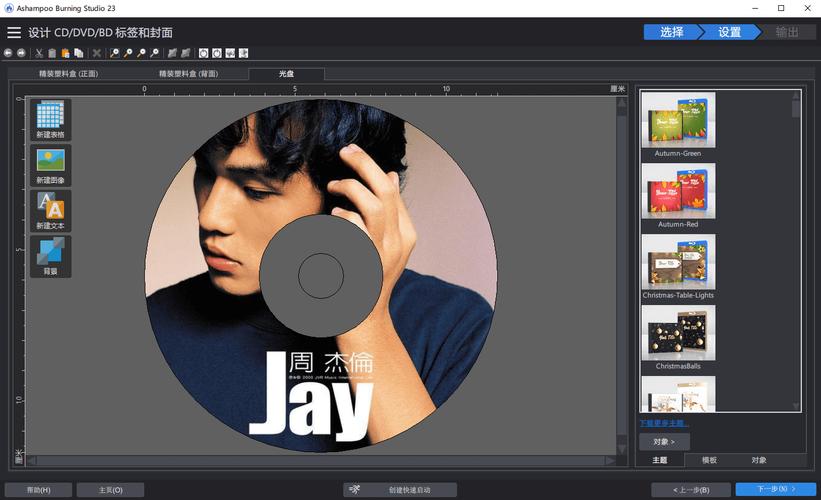
Task: Click the first magnifier zoom icon
Action: tap(115, 53)
